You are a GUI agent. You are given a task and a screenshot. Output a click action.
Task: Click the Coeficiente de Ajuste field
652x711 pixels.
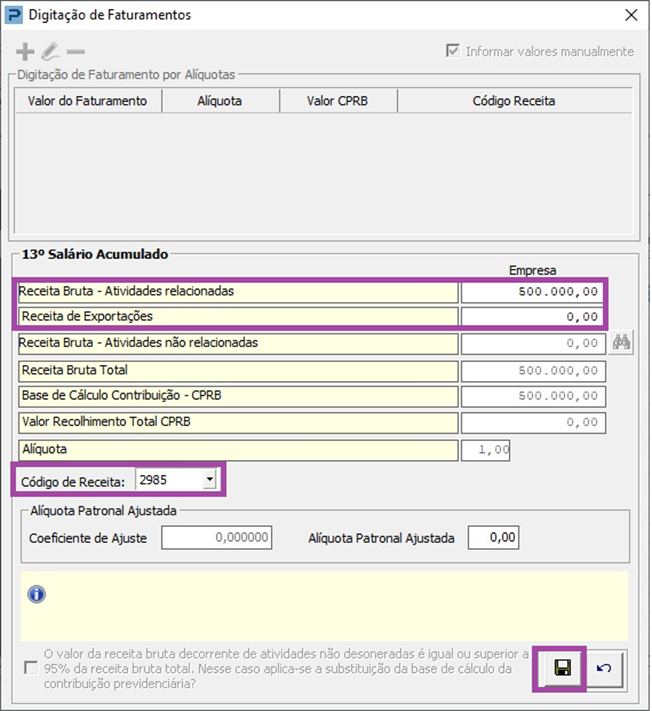pyautogui.click(x=217, y=537)
